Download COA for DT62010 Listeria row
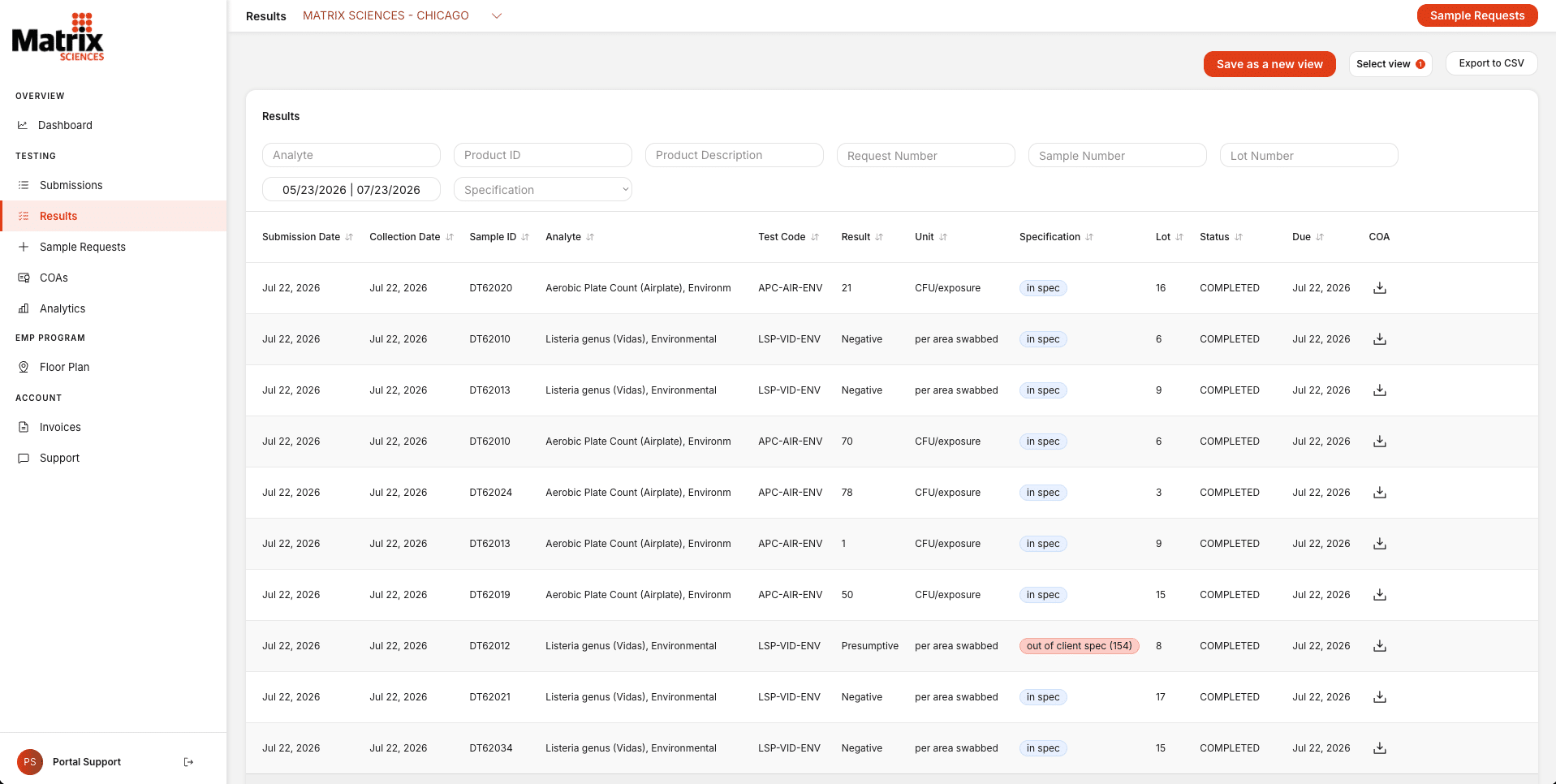 click(1380, 339)
